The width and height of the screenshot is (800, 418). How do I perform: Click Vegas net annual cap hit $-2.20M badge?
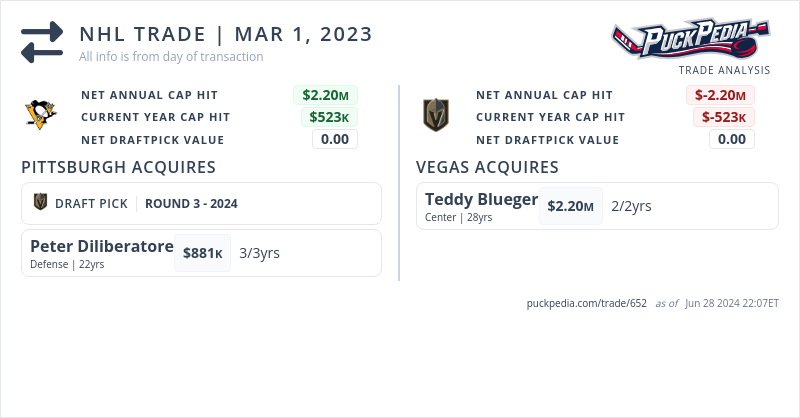coord(720,95)
